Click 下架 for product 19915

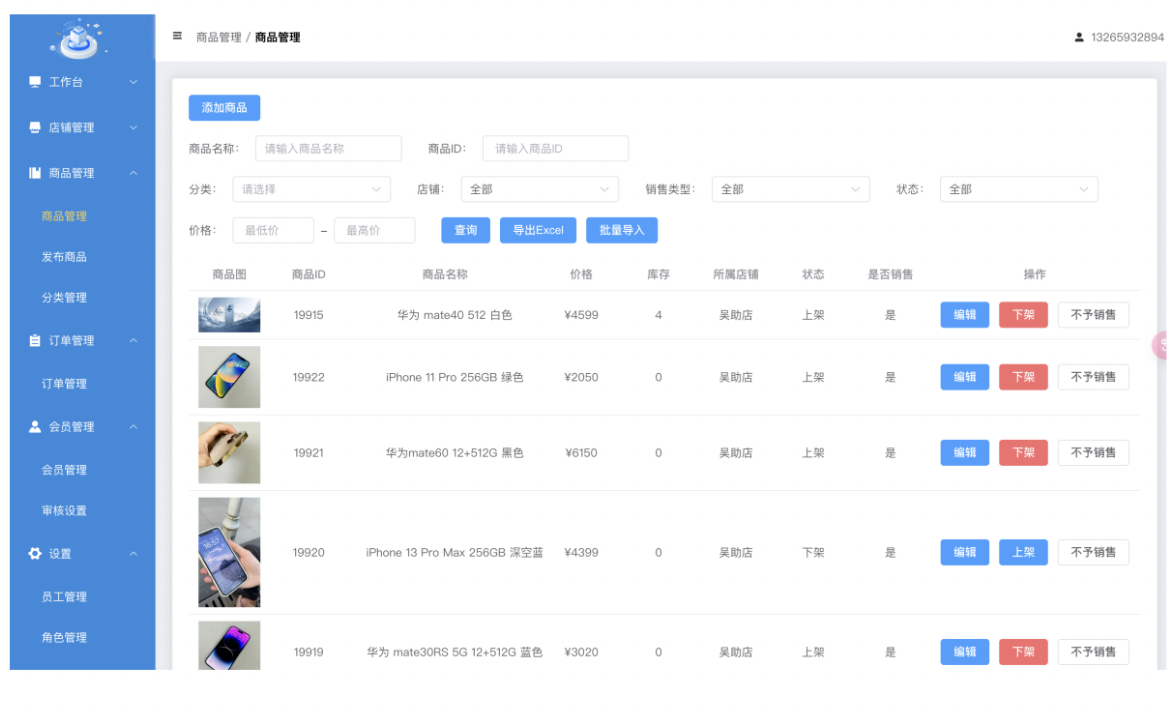(x=1024, y=314)
